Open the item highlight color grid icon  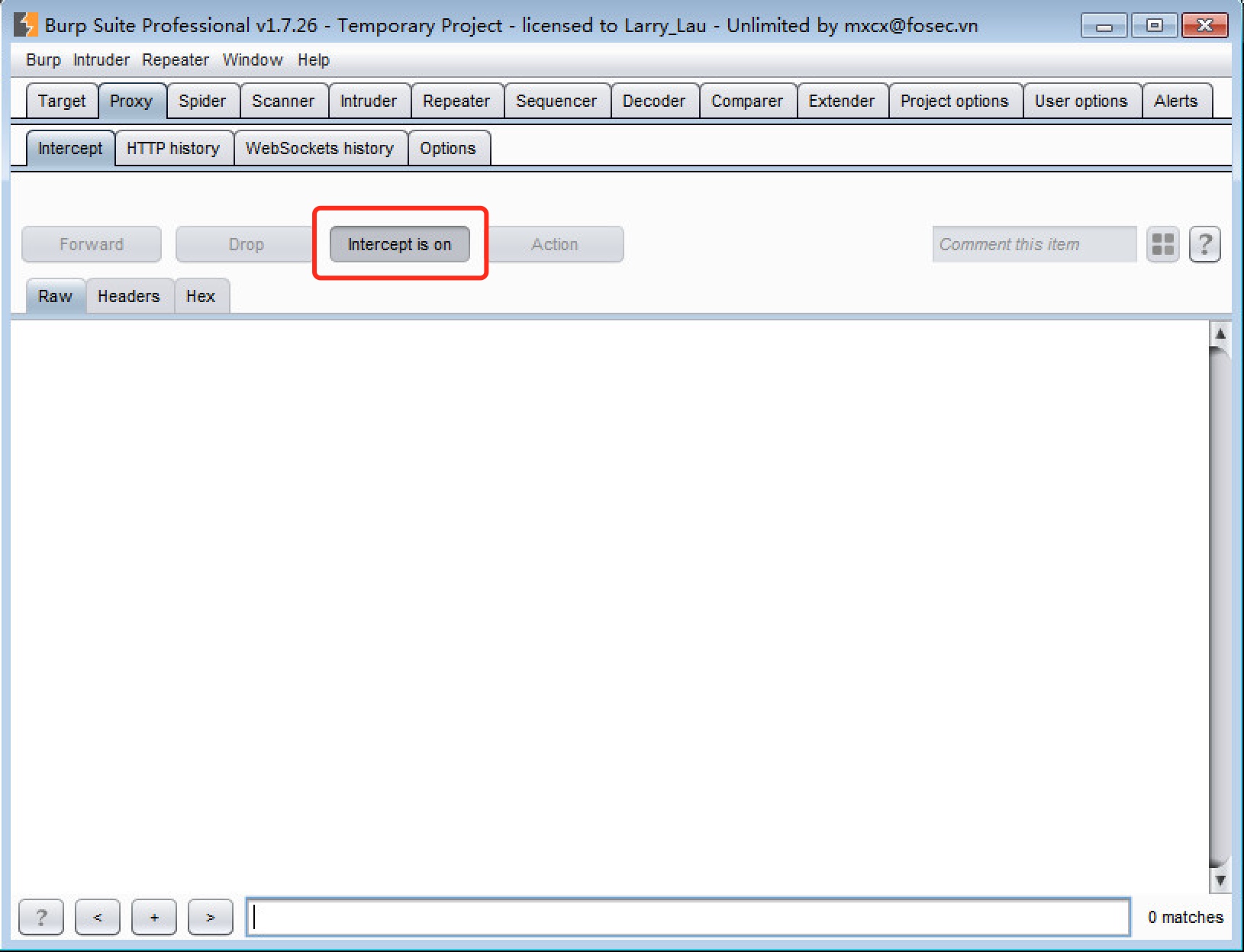(1163, 244)
